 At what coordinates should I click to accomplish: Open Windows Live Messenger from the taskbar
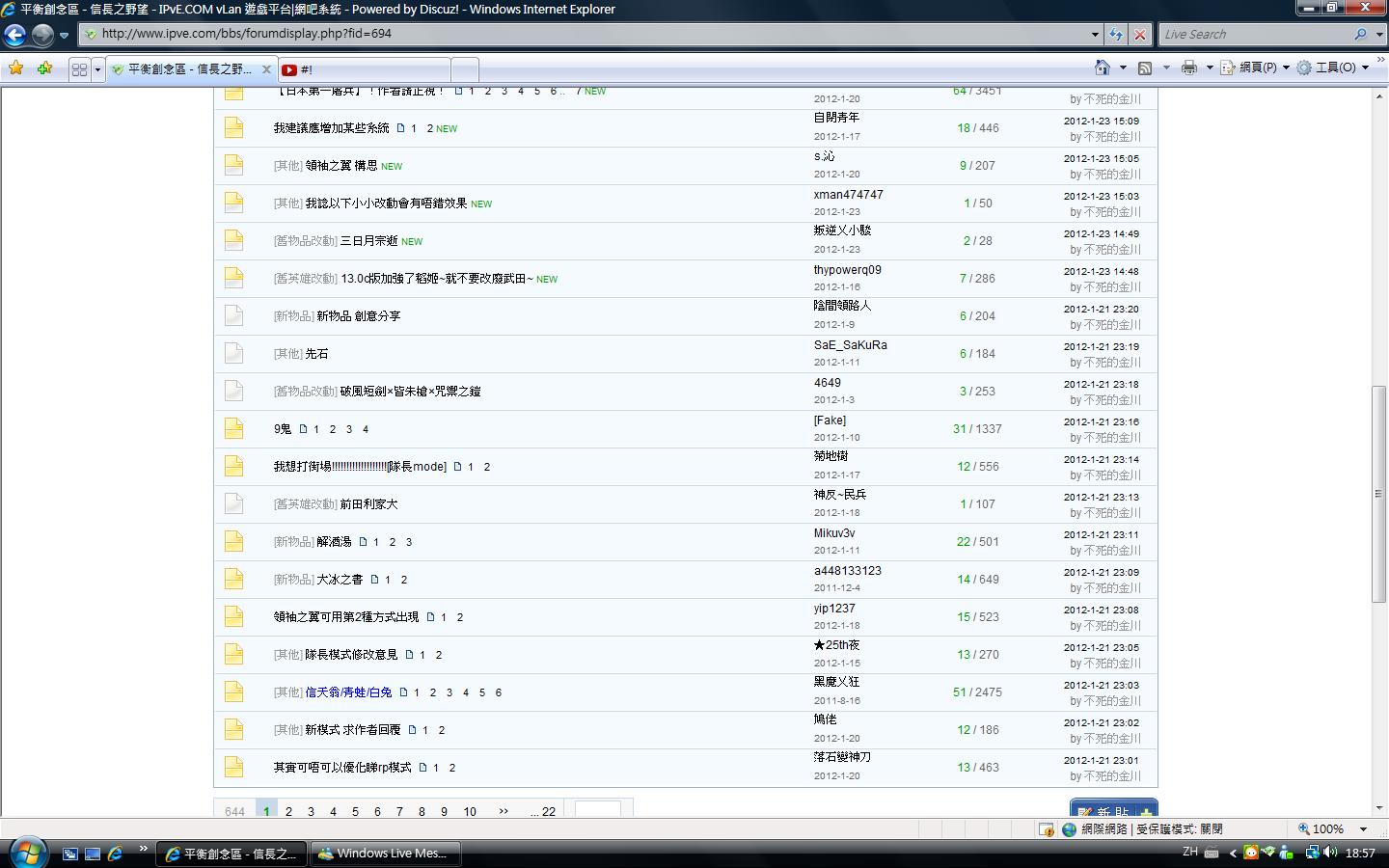[386, 854]
